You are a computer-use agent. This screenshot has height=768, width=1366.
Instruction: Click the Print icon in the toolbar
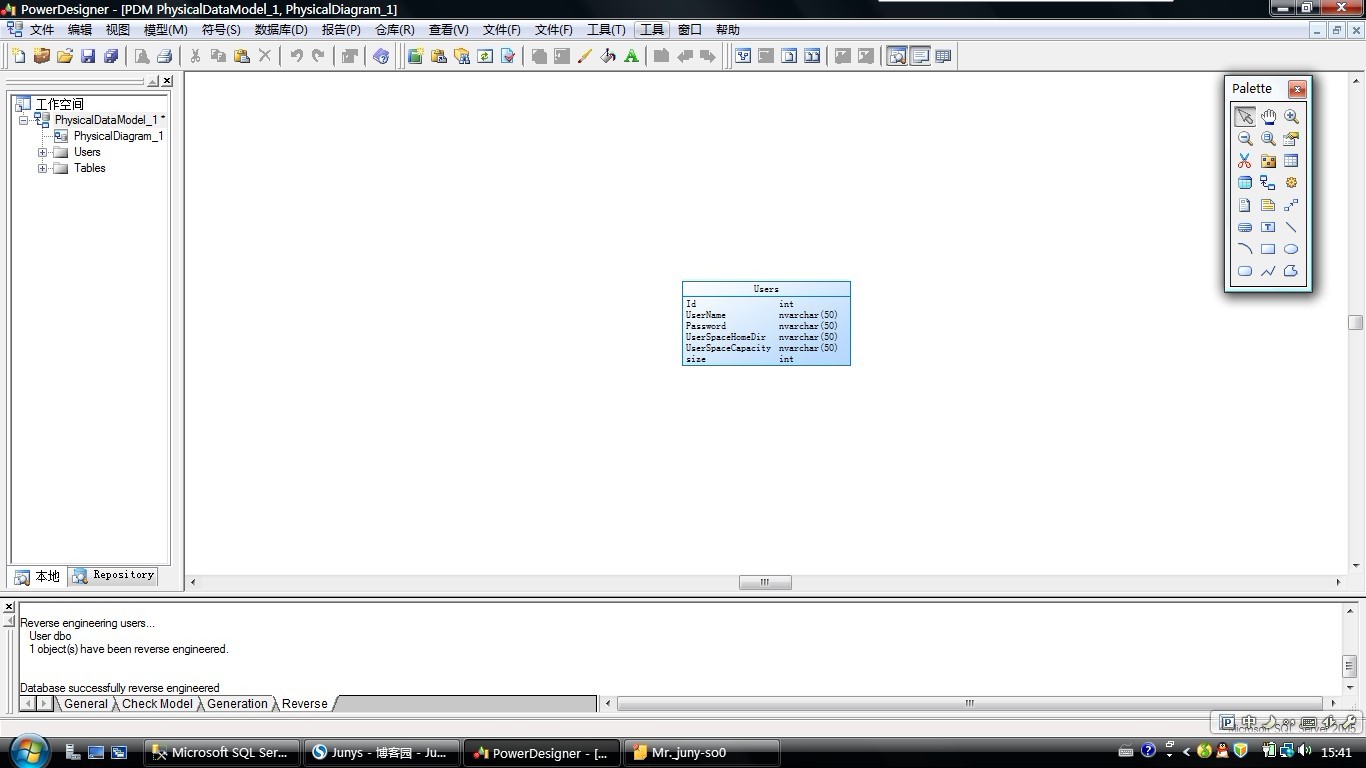[165, 56]
